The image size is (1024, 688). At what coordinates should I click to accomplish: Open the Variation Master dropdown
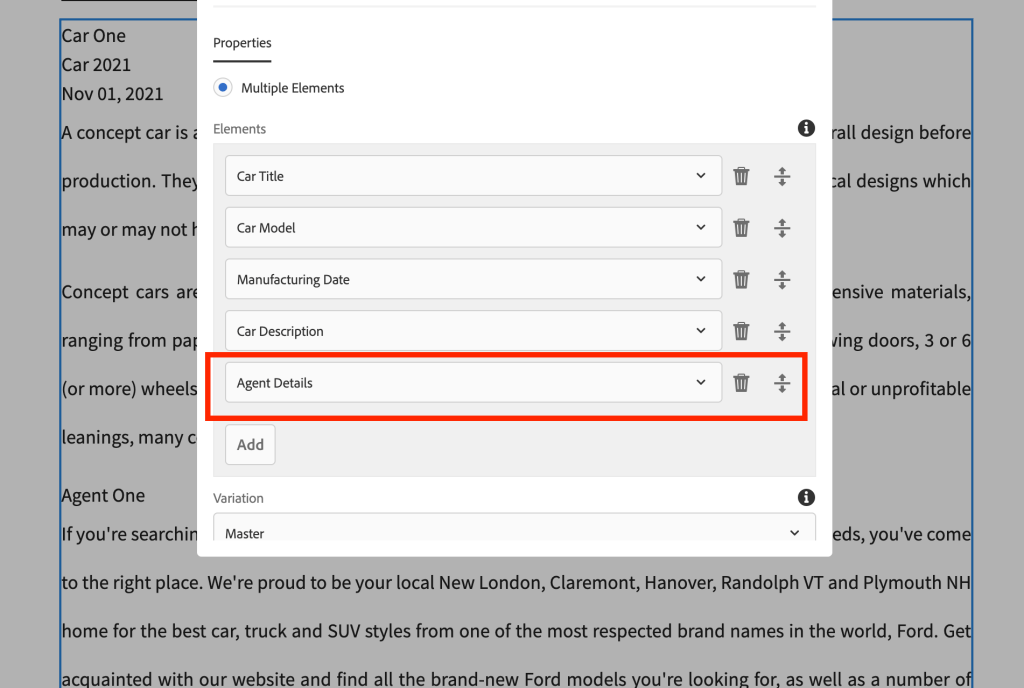click(x=514, y=533)
